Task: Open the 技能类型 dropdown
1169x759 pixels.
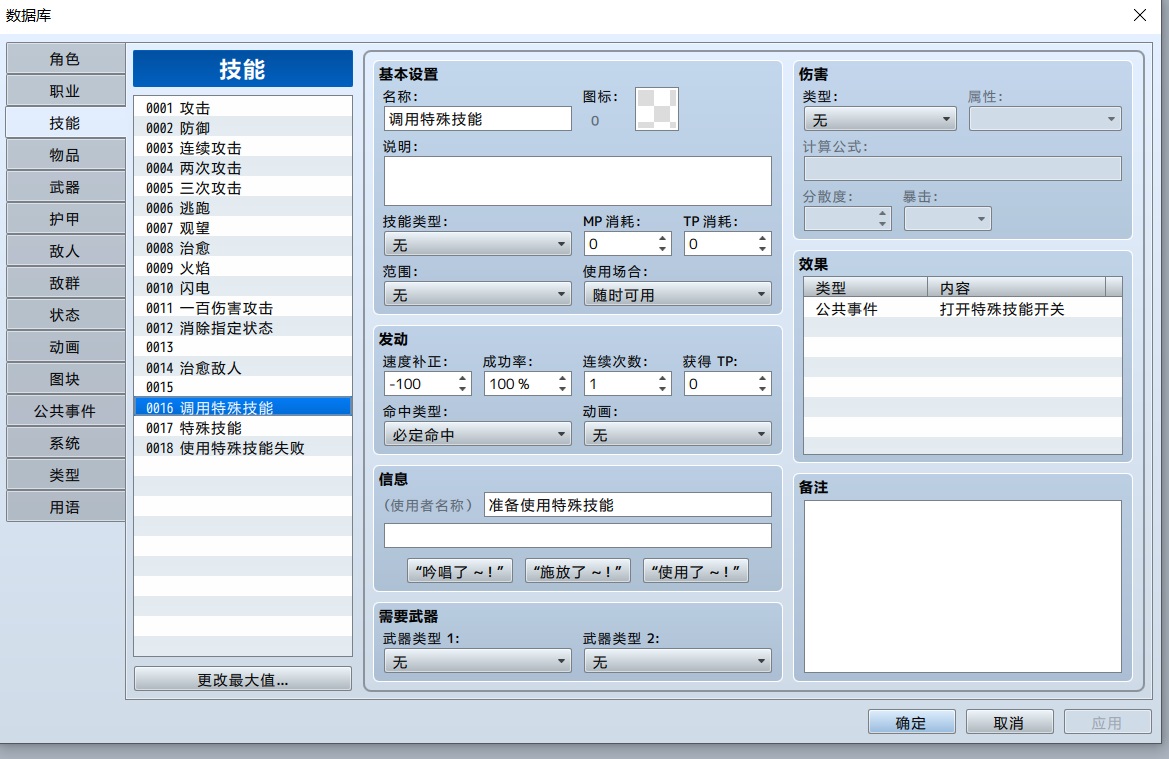Action: coord(477,245)
